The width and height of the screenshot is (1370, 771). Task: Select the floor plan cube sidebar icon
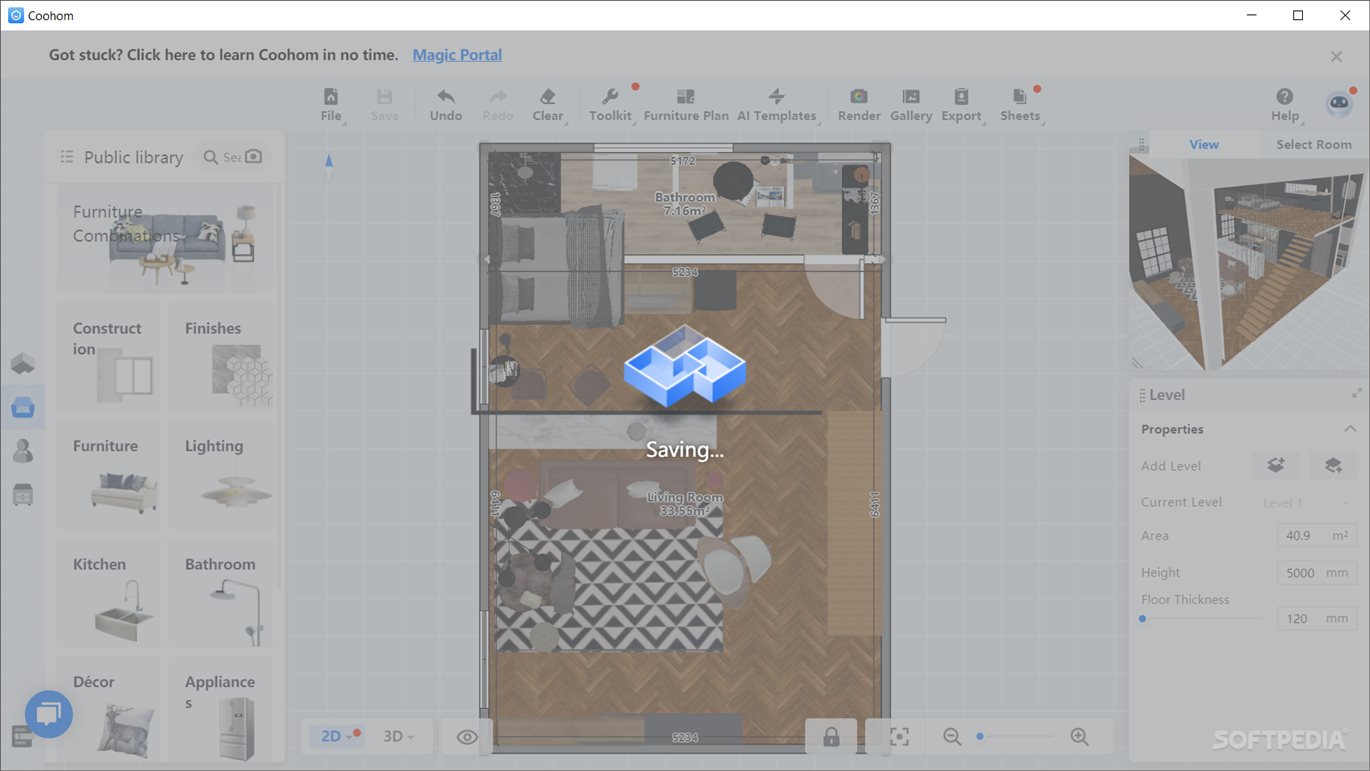(23, 363)
